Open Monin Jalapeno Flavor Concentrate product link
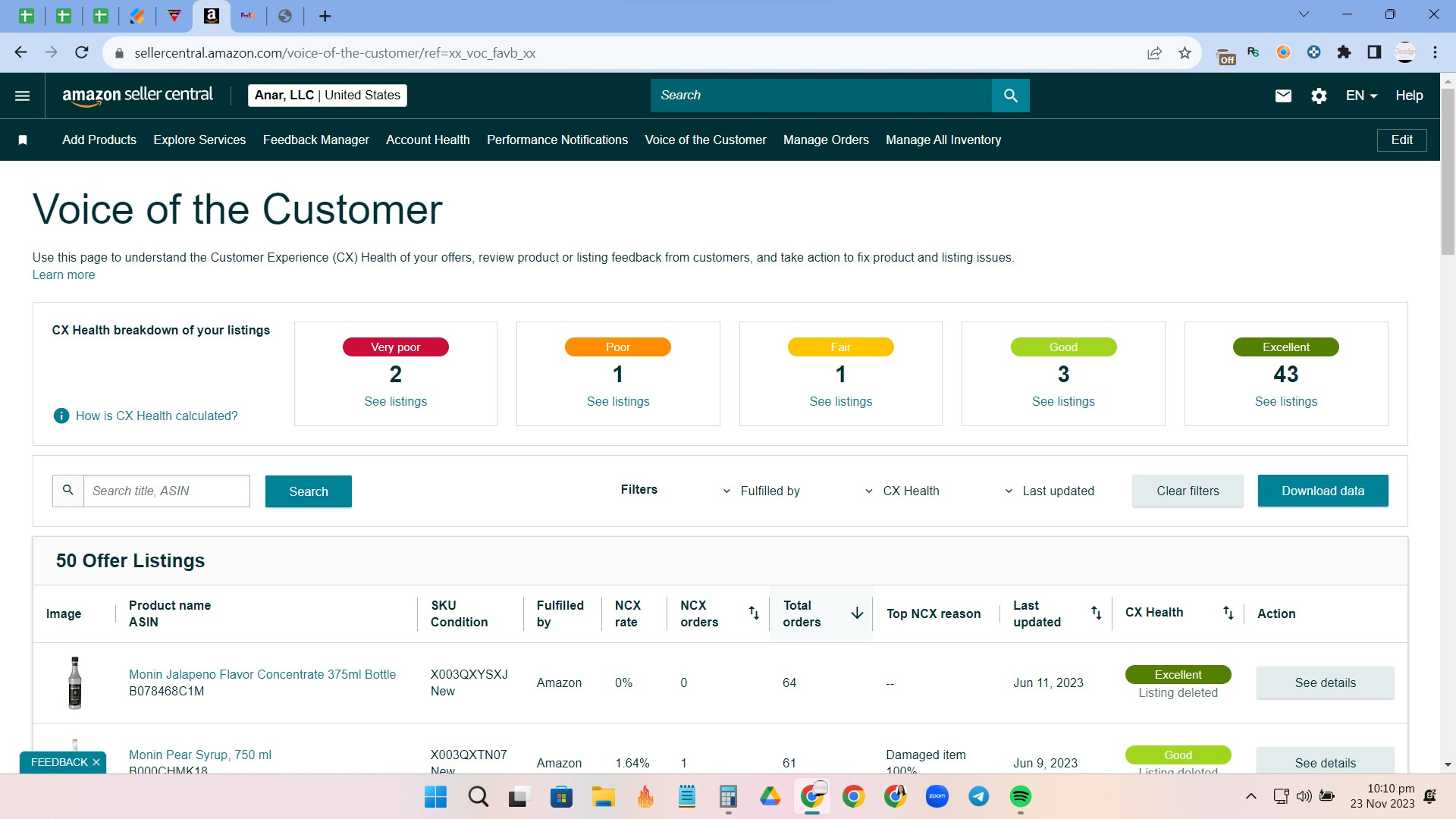The image size is (1456, 819). 262,674
